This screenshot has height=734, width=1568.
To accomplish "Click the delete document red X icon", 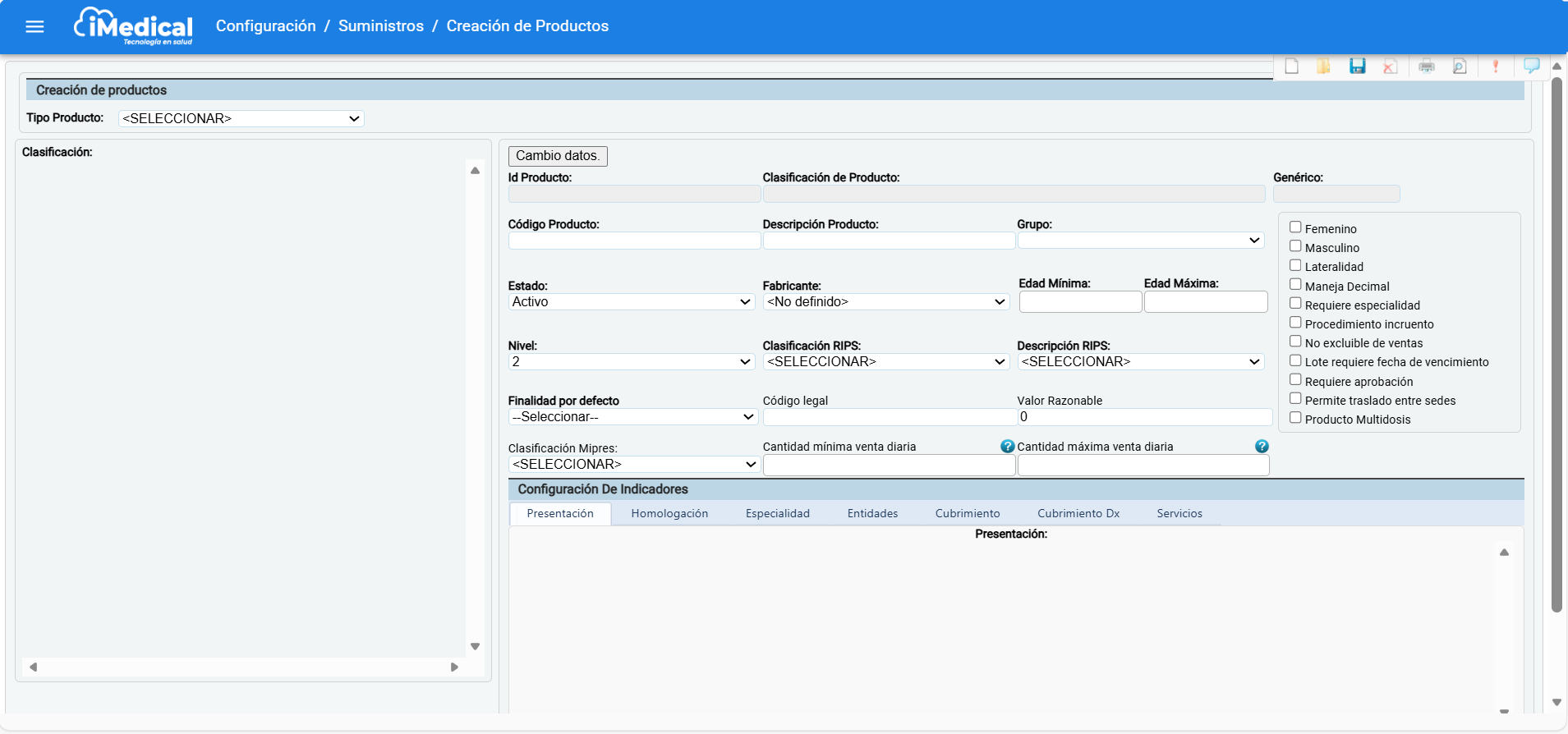I will coord(1390,67).
